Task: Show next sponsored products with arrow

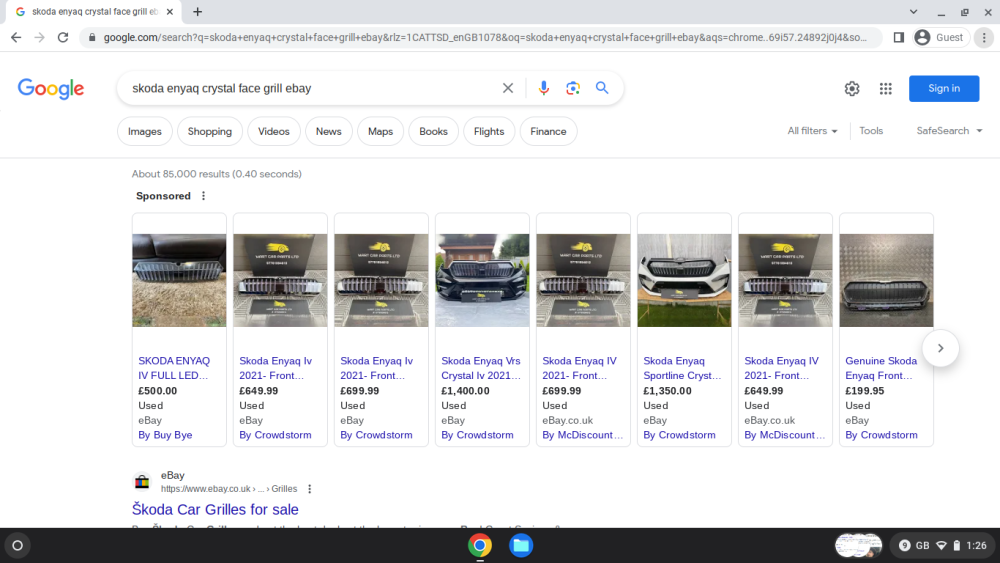Action: (940, 348)
